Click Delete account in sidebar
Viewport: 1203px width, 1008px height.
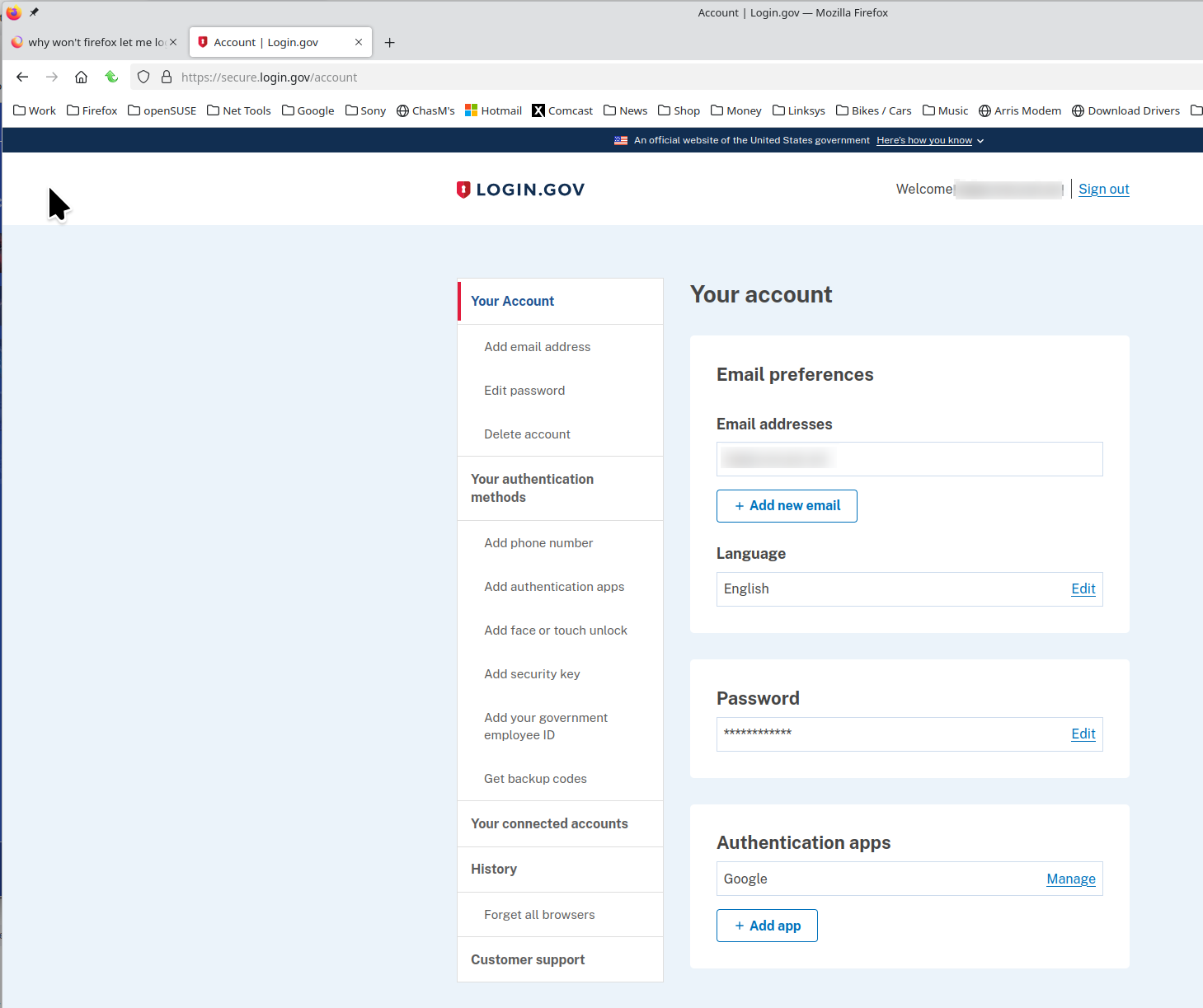click(x=527, y=434)
